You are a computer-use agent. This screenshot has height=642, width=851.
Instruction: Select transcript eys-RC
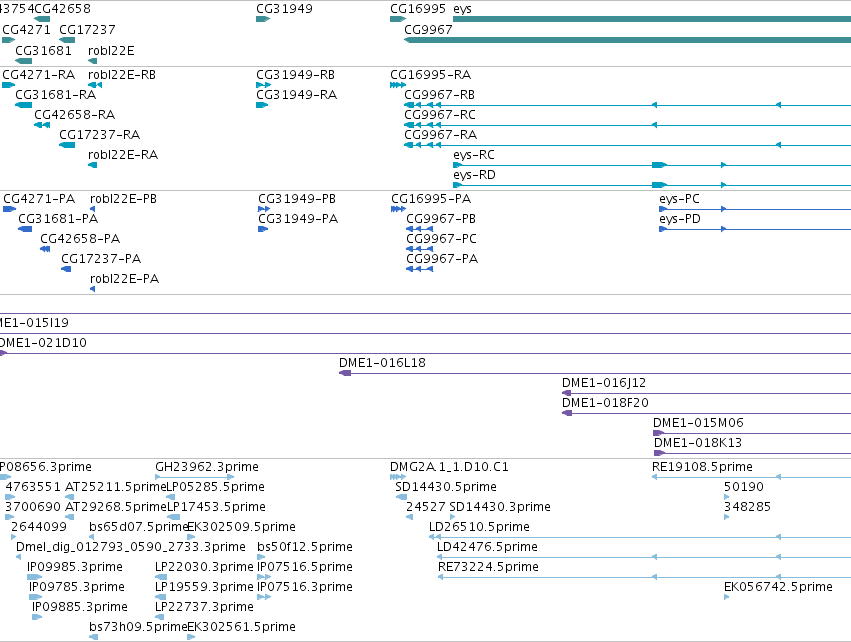point(474,155)
